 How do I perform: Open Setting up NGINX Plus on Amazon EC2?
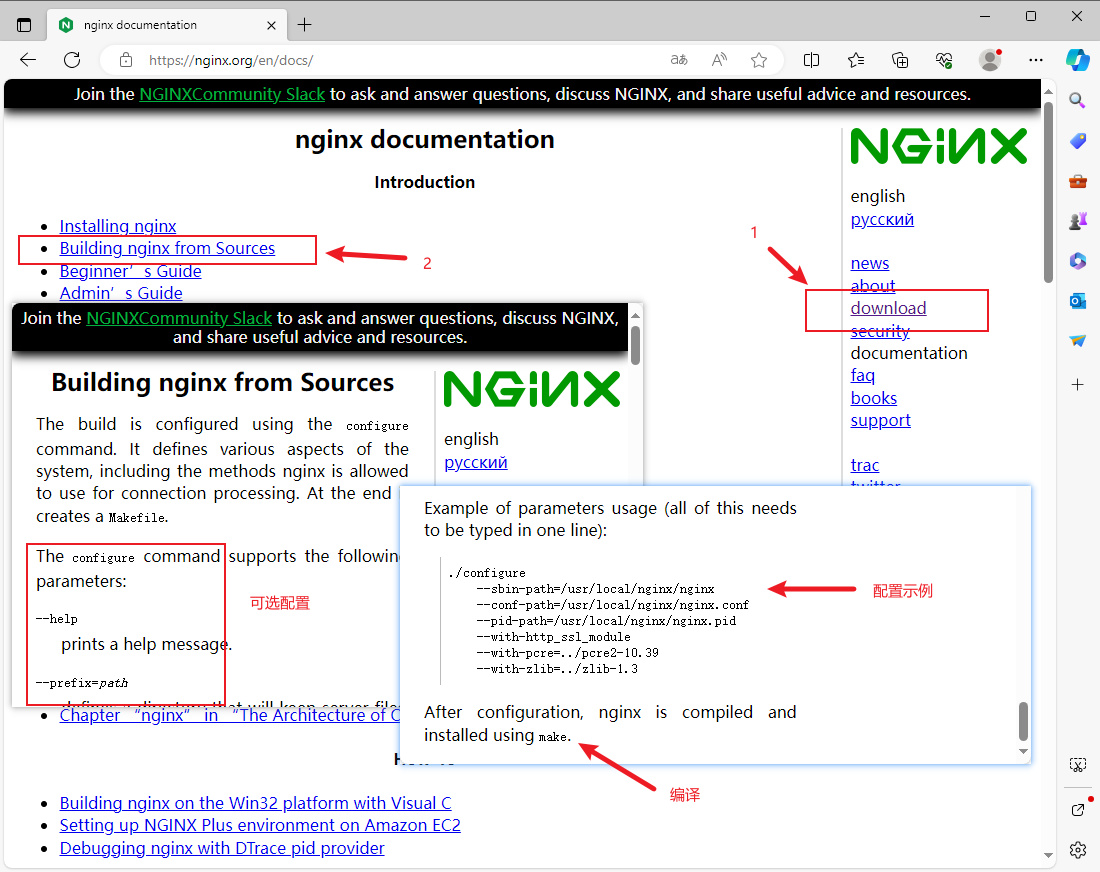click(260, 826)
